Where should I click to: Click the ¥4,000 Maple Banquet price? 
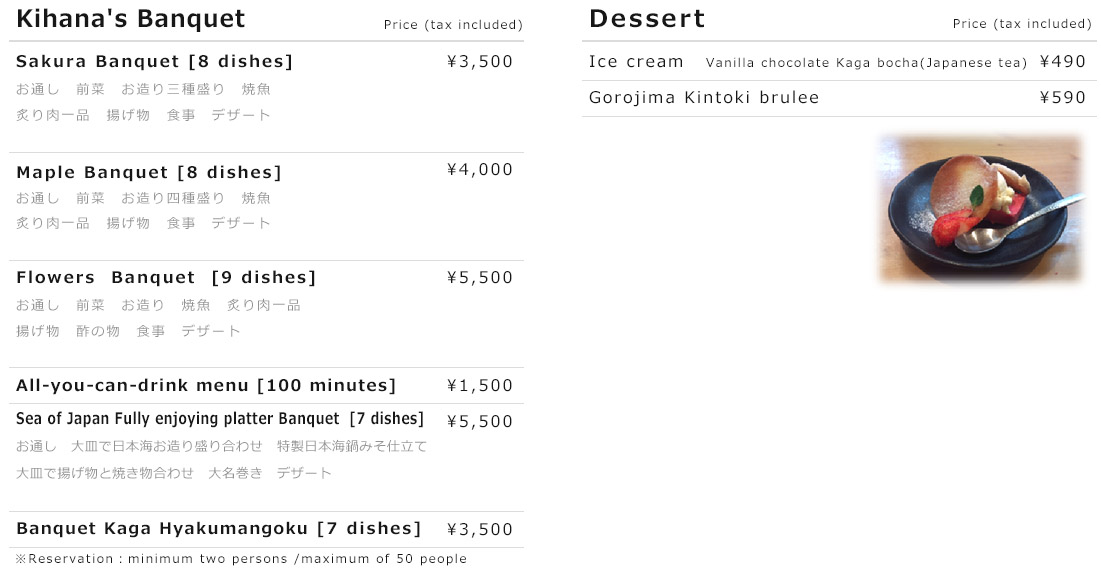[480, 170]
